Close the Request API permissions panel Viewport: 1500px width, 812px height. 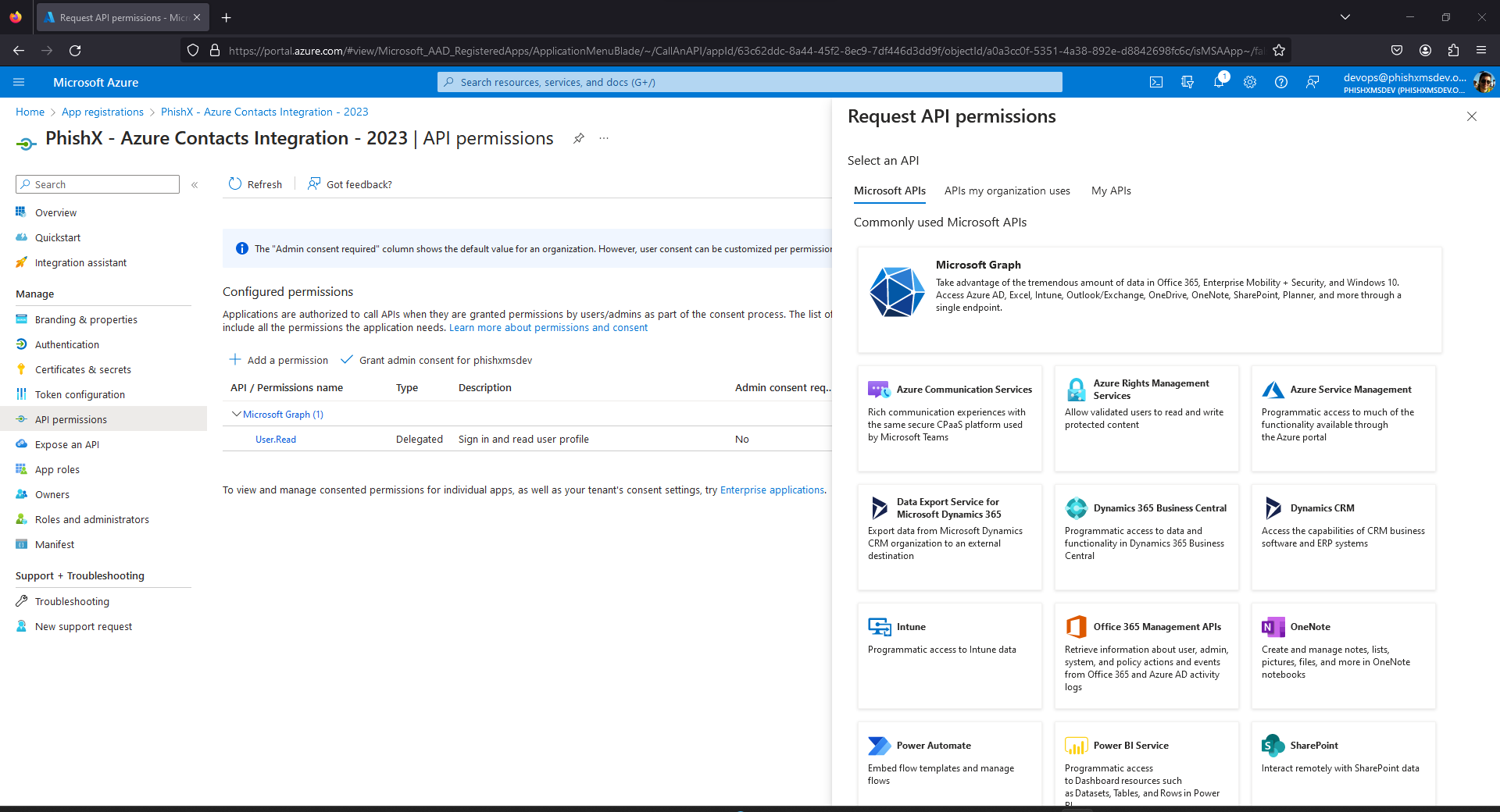(1472, 116)
